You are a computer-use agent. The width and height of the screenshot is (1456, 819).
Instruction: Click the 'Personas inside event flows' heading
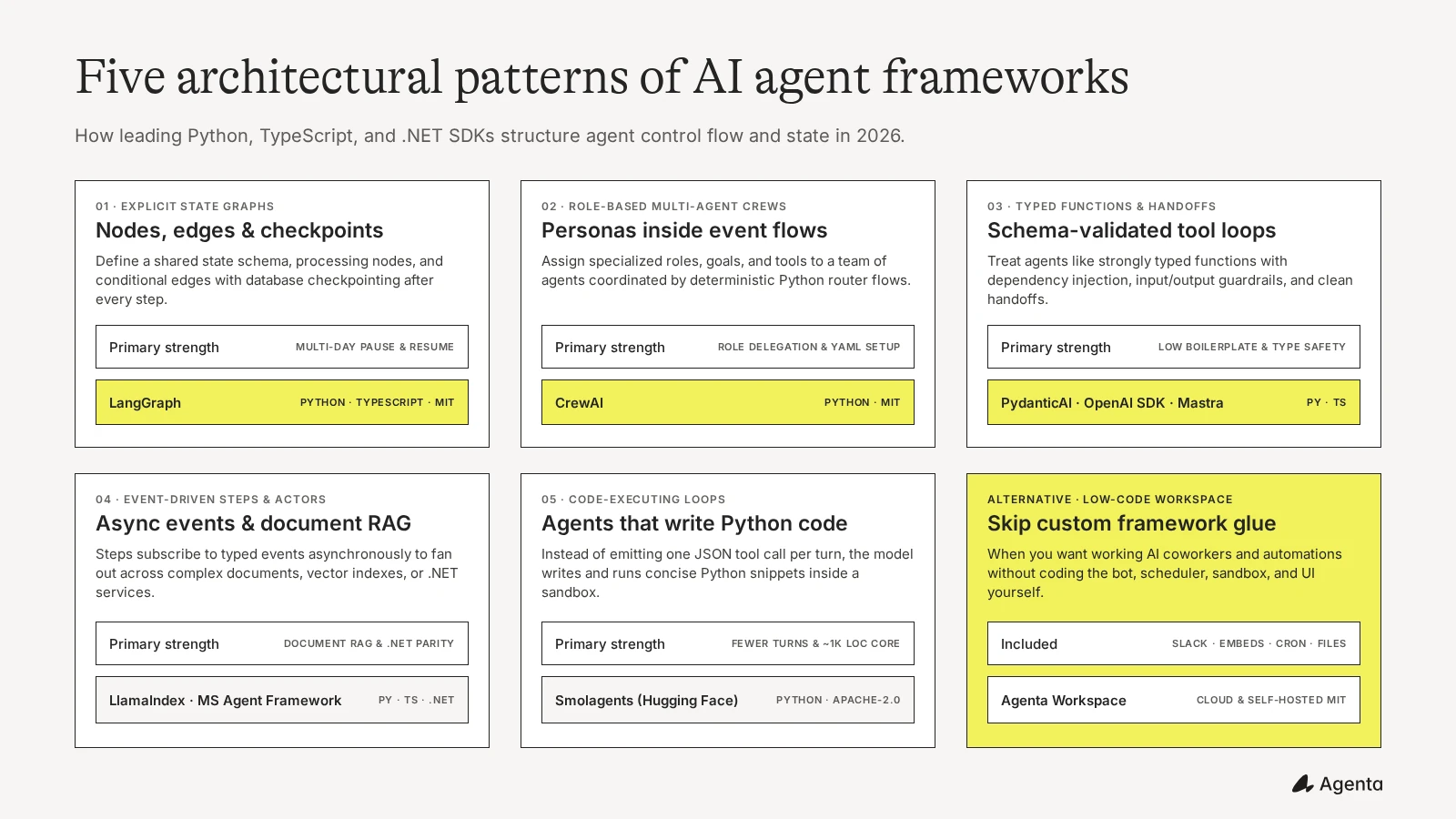[x=684, y=230]
